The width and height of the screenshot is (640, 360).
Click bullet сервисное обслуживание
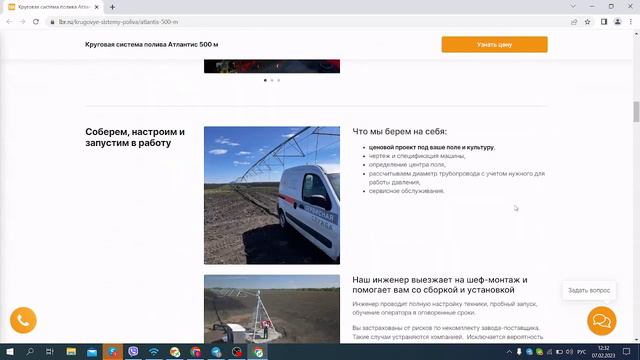click(x=407, y=191)
